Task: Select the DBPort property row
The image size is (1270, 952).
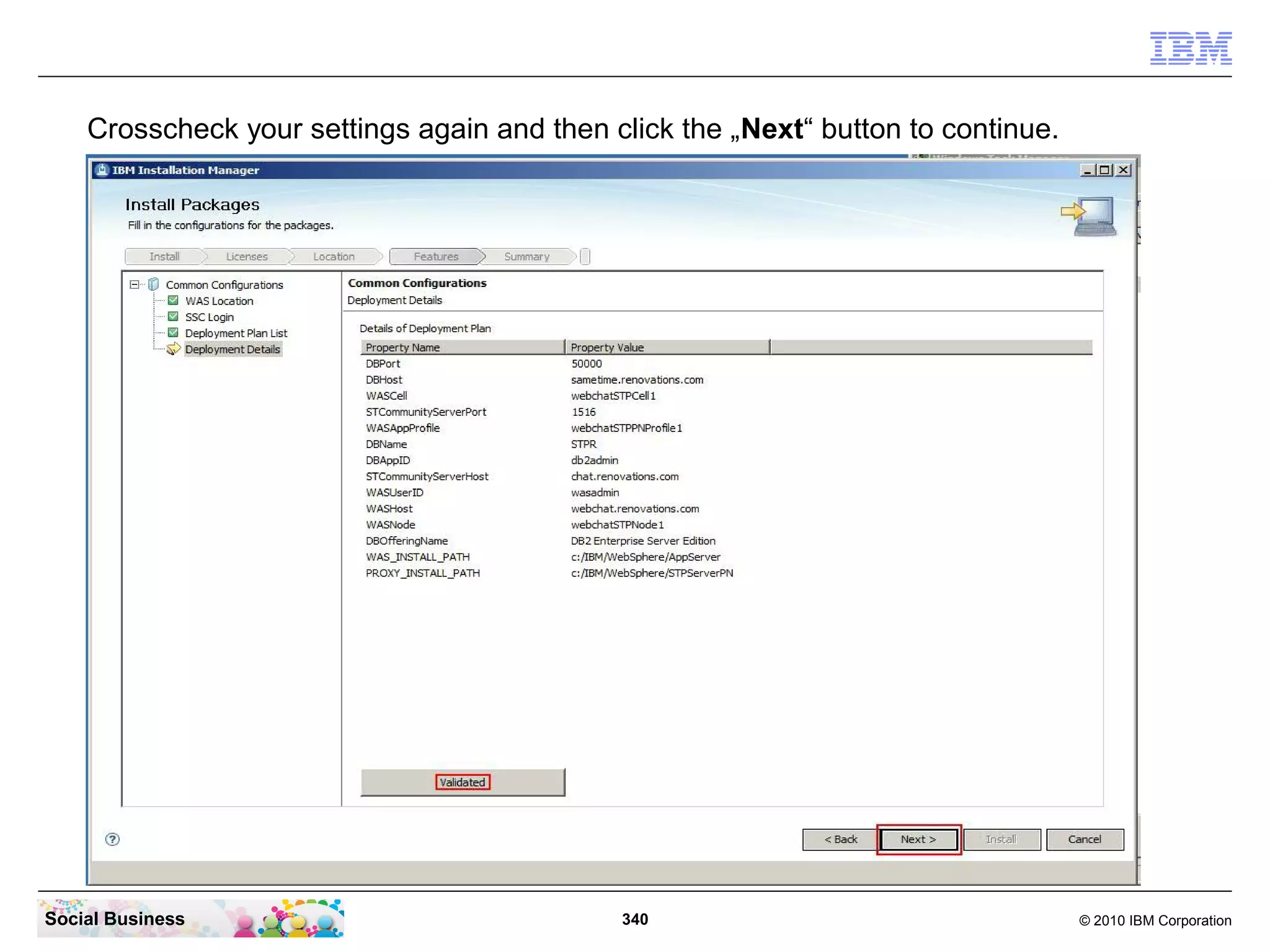Action: [x=726, y=364]
